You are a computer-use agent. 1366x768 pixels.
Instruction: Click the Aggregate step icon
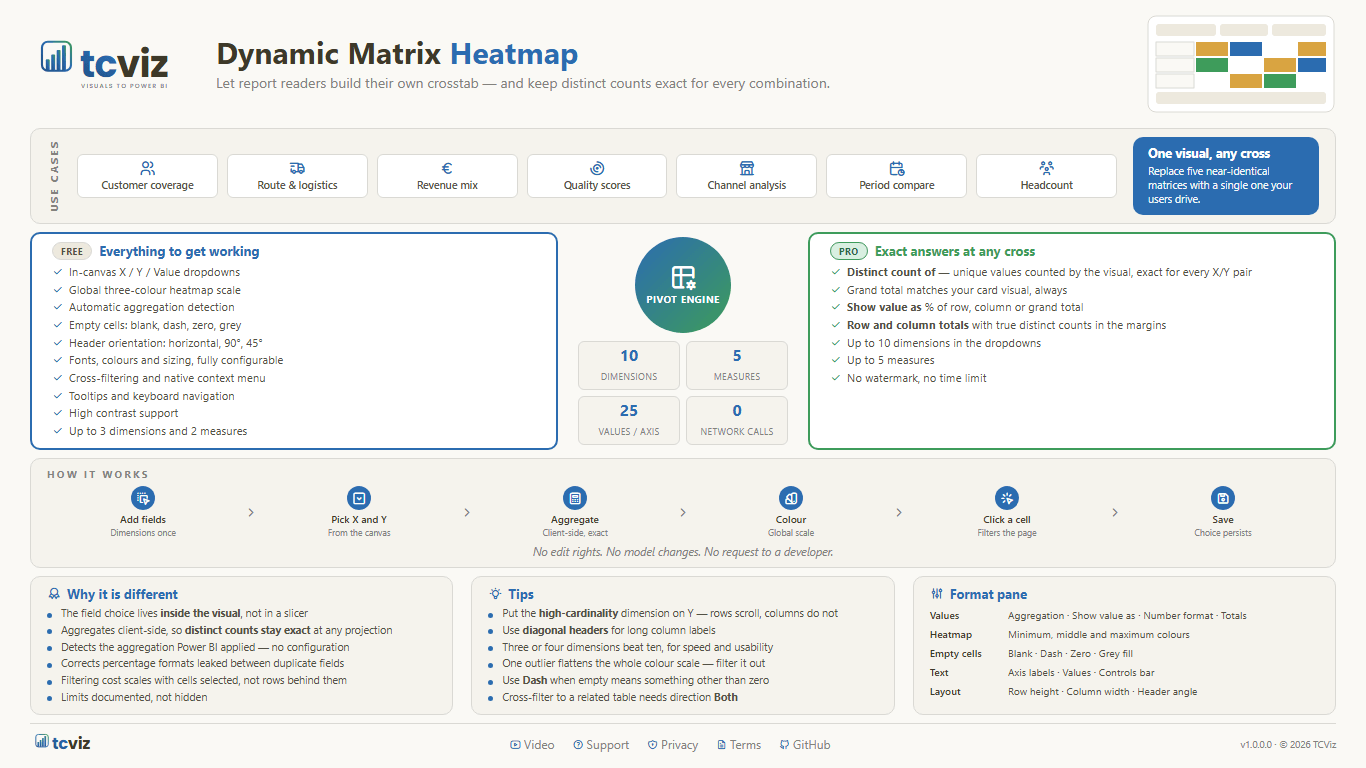click(x=575, y=498)
